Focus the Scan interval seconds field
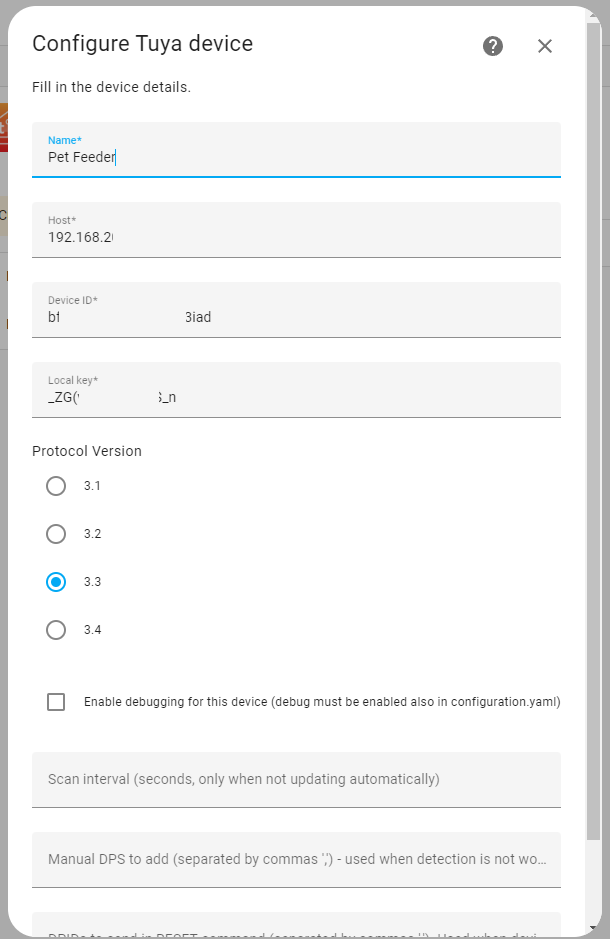 pos(296,779)
